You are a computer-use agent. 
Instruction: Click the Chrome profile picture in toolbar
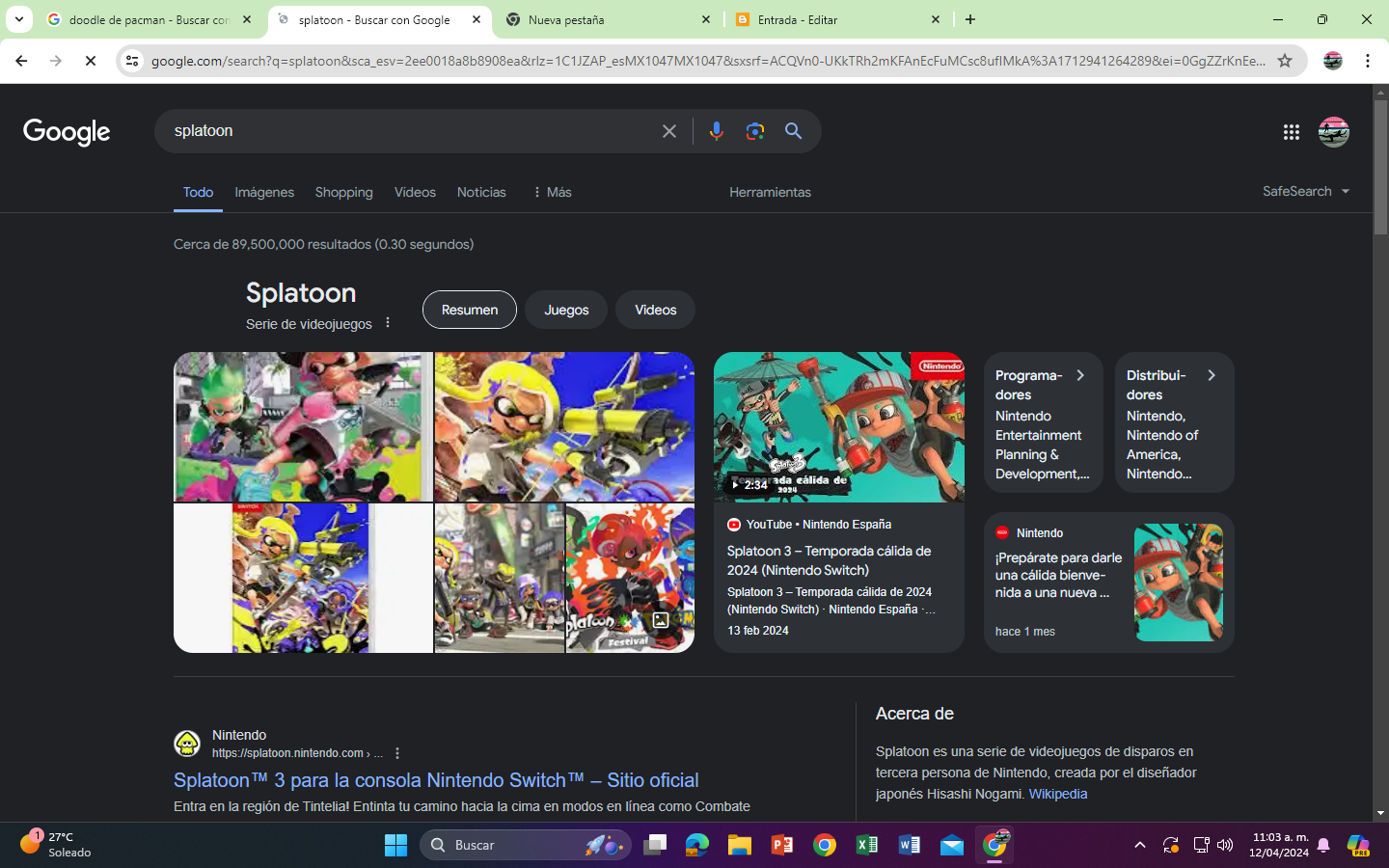pyautogui.click(x=1333, y=61)
